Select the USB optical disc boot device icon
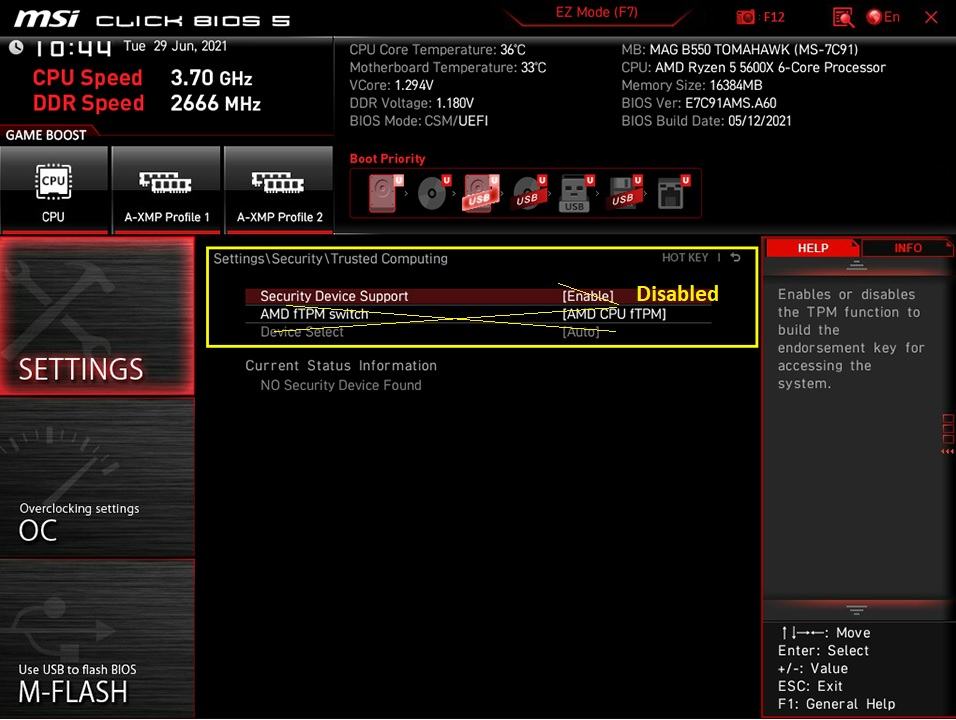The width and height of the screenshot is (956, 720). coord(529,193)
